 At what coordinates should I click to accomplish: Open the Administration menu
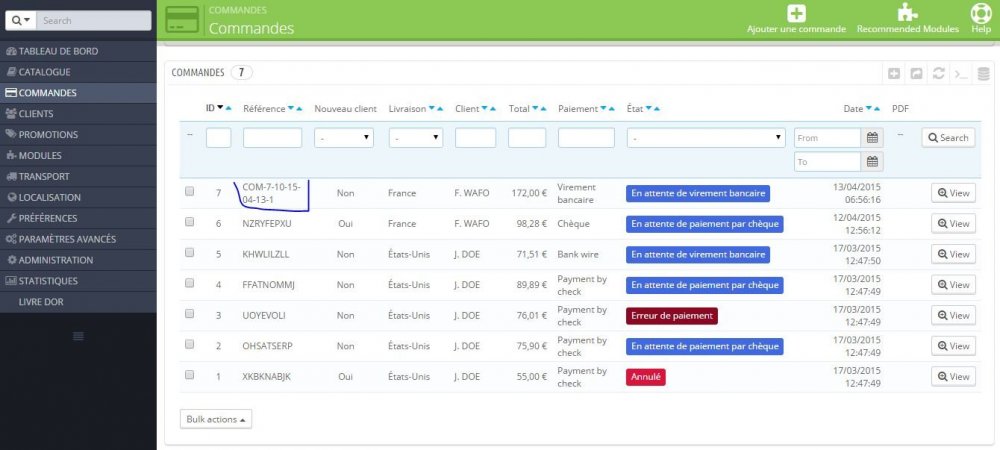pos(78,260)
